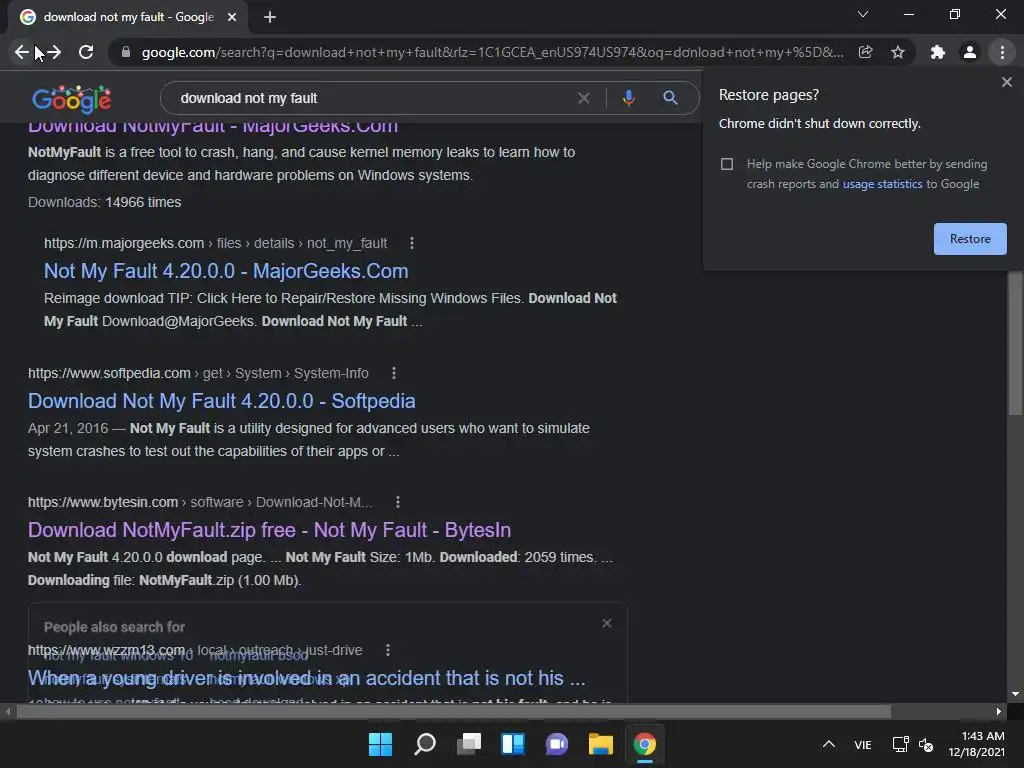Click the 'https://www.bytesin.com' breadcrumb text
The width and height of the screenshot is (1024, 768).
coord(103,502)
